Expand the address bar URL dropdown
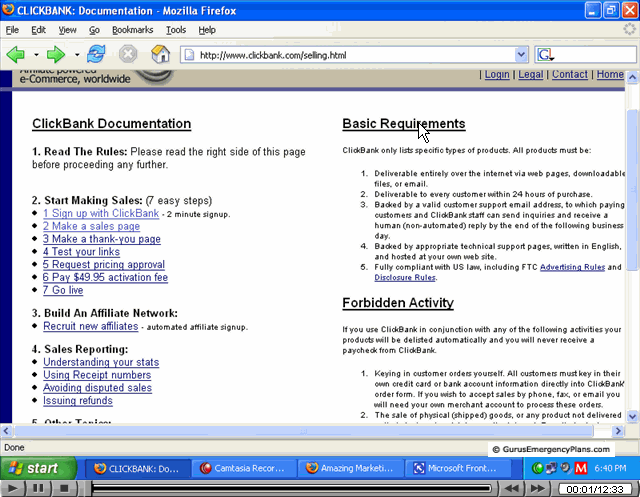 coord(521,55)
